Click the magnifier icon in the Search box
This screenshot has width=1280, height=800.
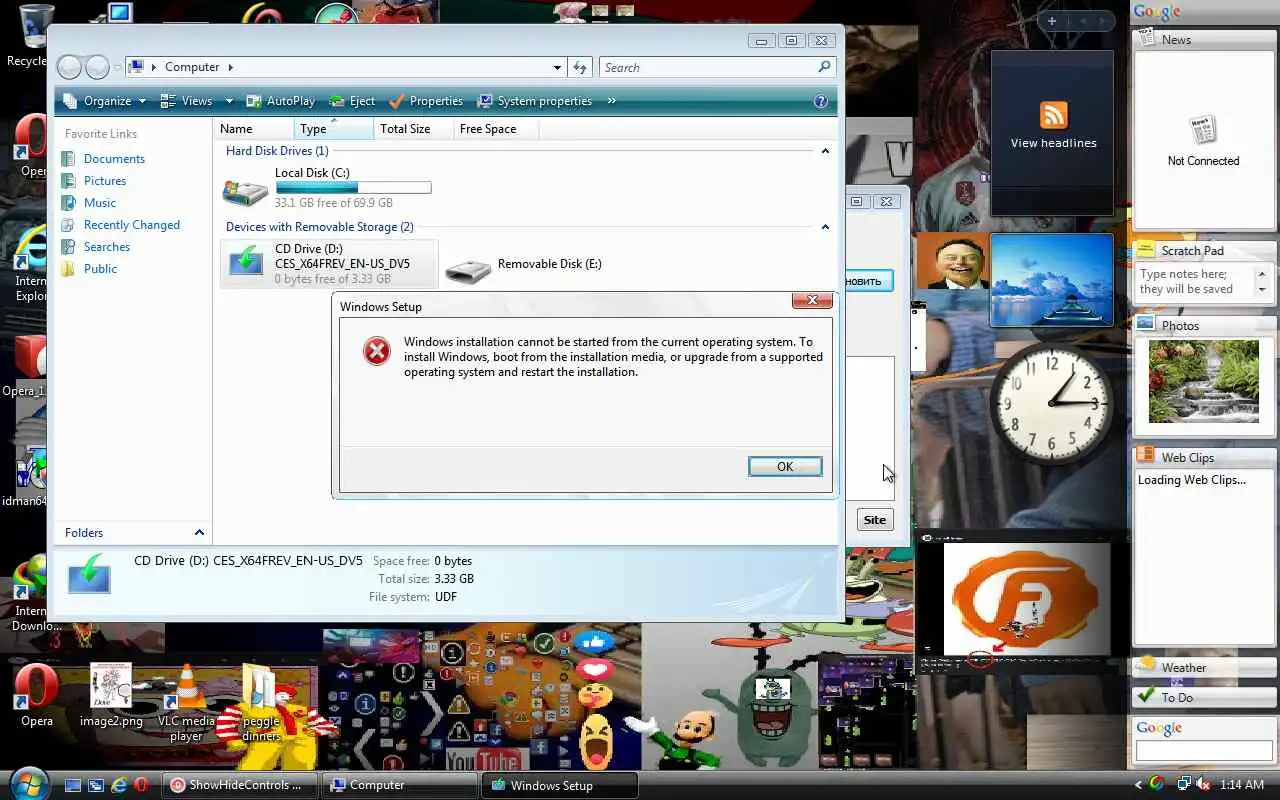(x=824, y=67)
